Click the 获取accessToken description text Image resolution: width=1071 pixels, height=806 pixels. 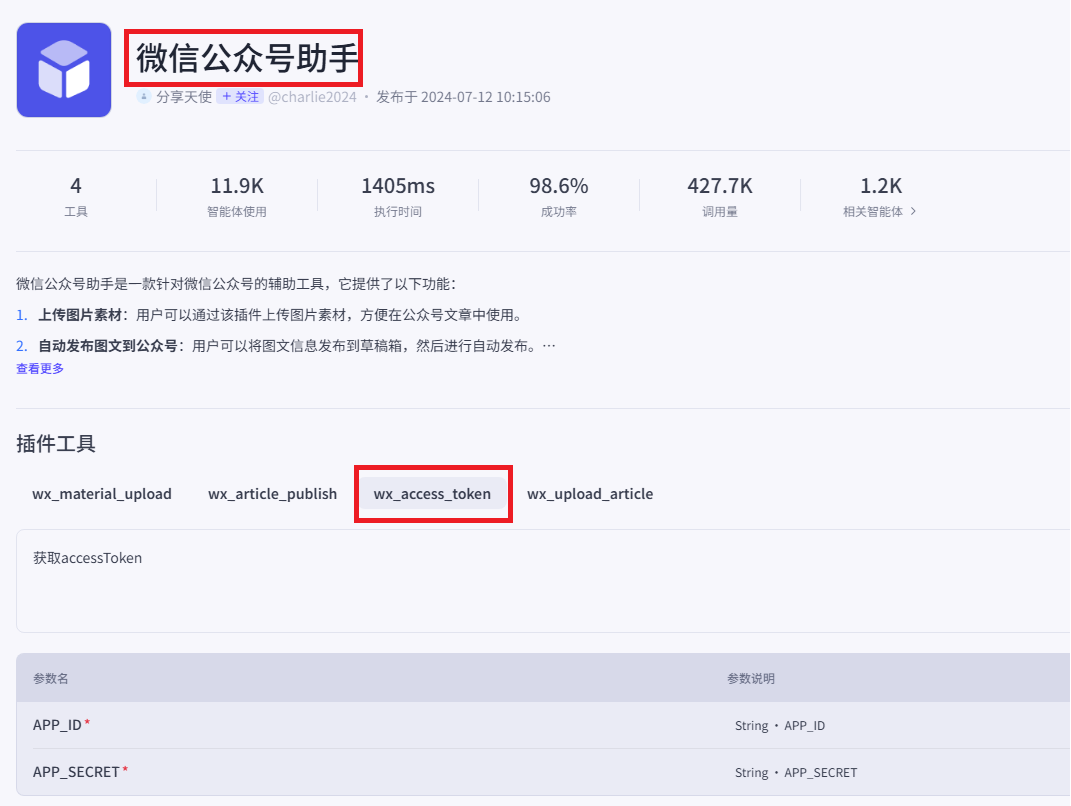[87, 558]
